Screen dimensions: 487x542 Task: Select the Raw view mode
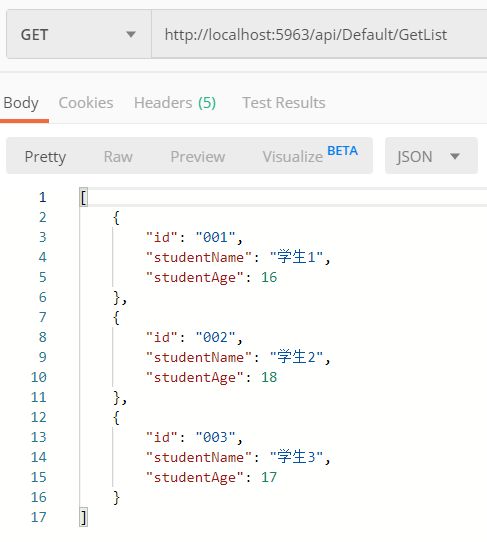click(118, 157)
